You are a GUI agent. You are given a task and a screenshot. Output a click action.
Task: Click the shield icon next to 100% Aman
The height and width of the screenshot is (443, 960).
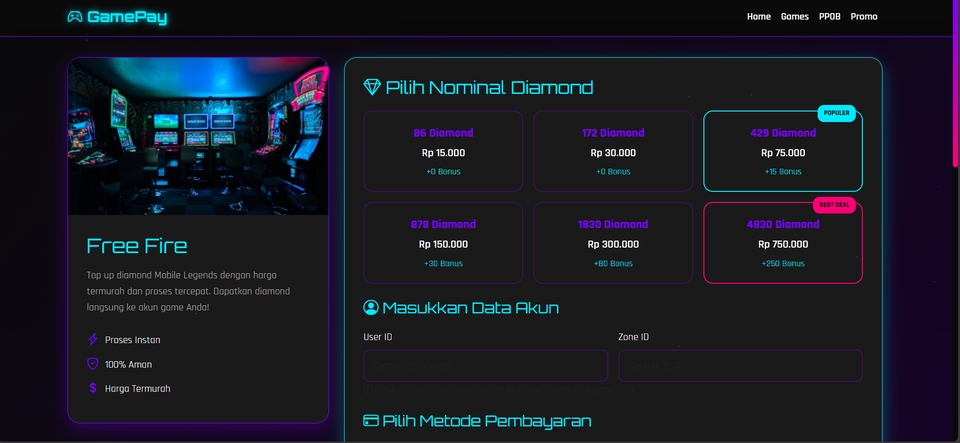93,364
